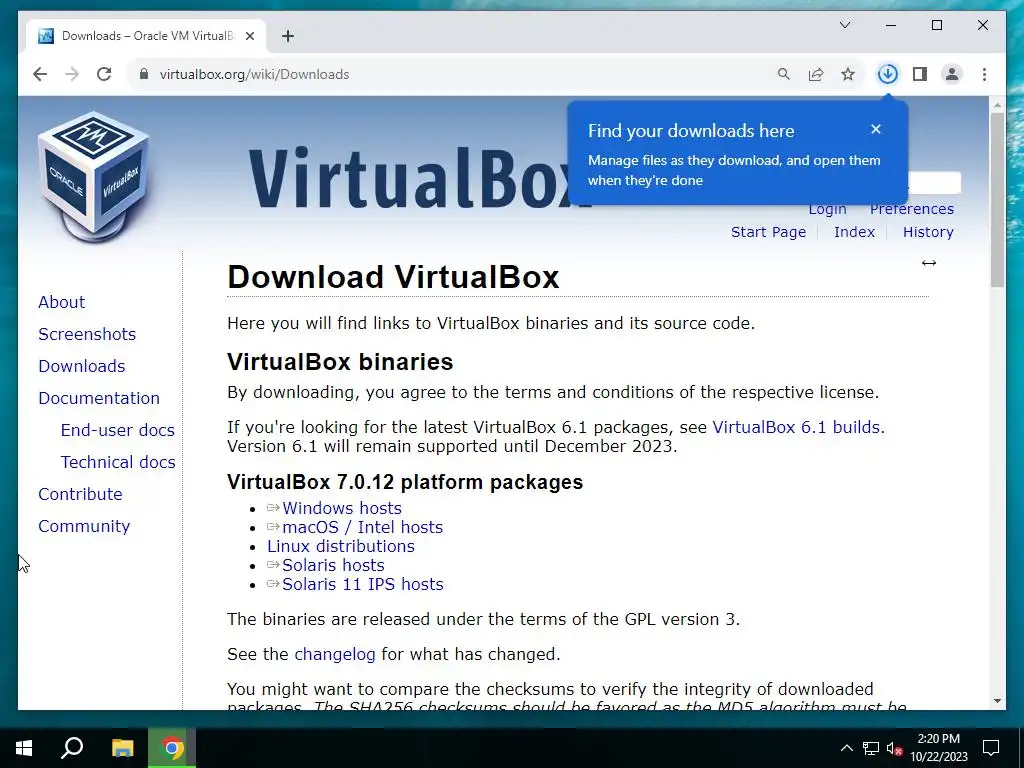Screen dimensions: 1024x768
Task: Open the Index navigation link
Action: point(854,232)
